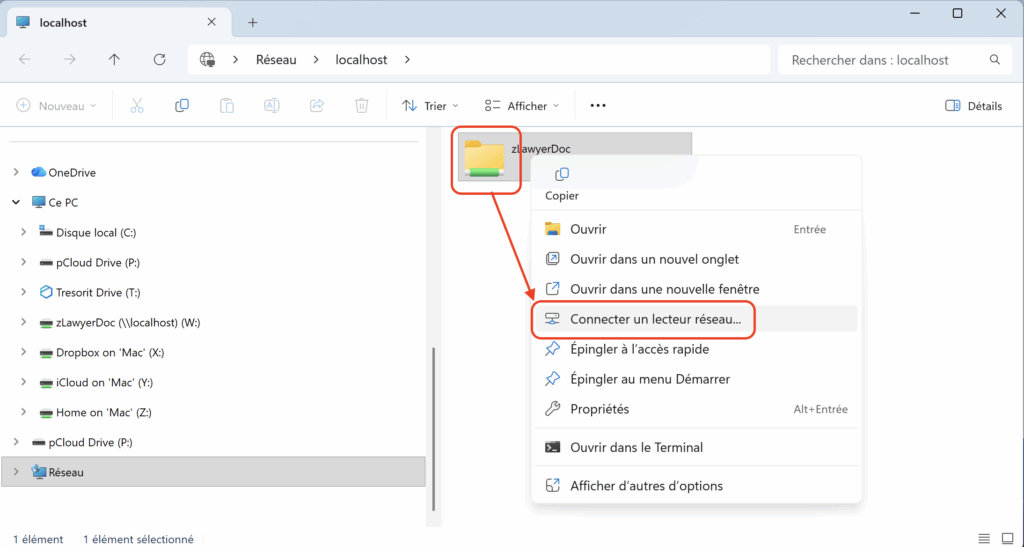Toggle the Détails pane

click(x=973, y=105)
